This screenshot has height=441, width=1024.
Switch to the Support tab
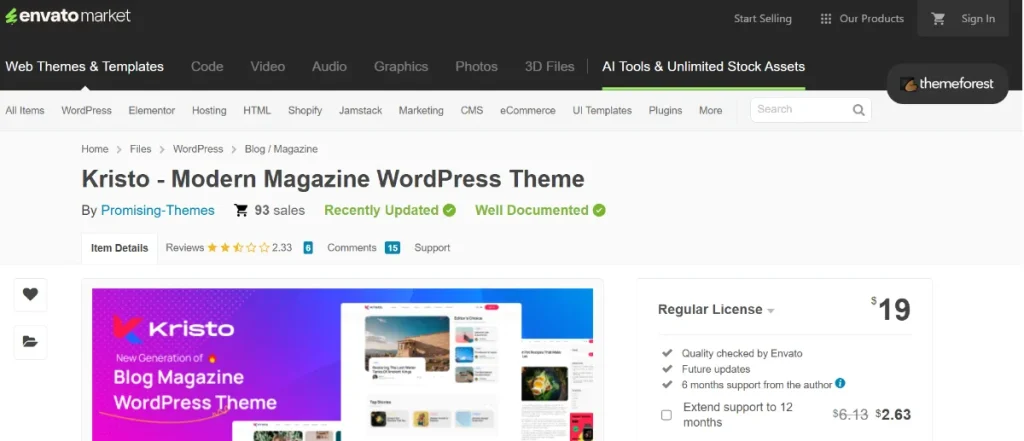(432, 248)
